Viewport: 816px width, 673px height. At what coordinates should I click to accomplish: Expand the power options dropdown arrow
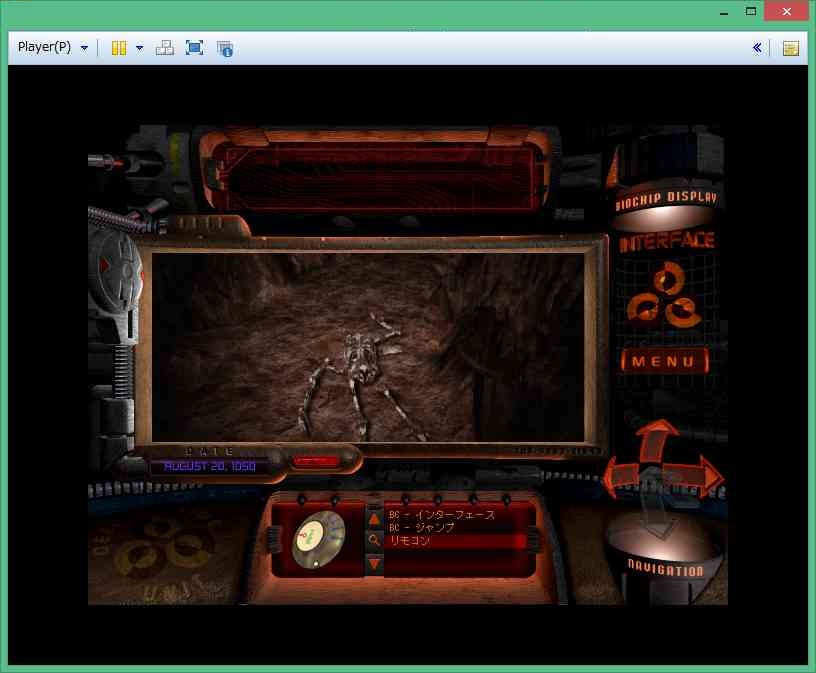click(x=139, y=48)
